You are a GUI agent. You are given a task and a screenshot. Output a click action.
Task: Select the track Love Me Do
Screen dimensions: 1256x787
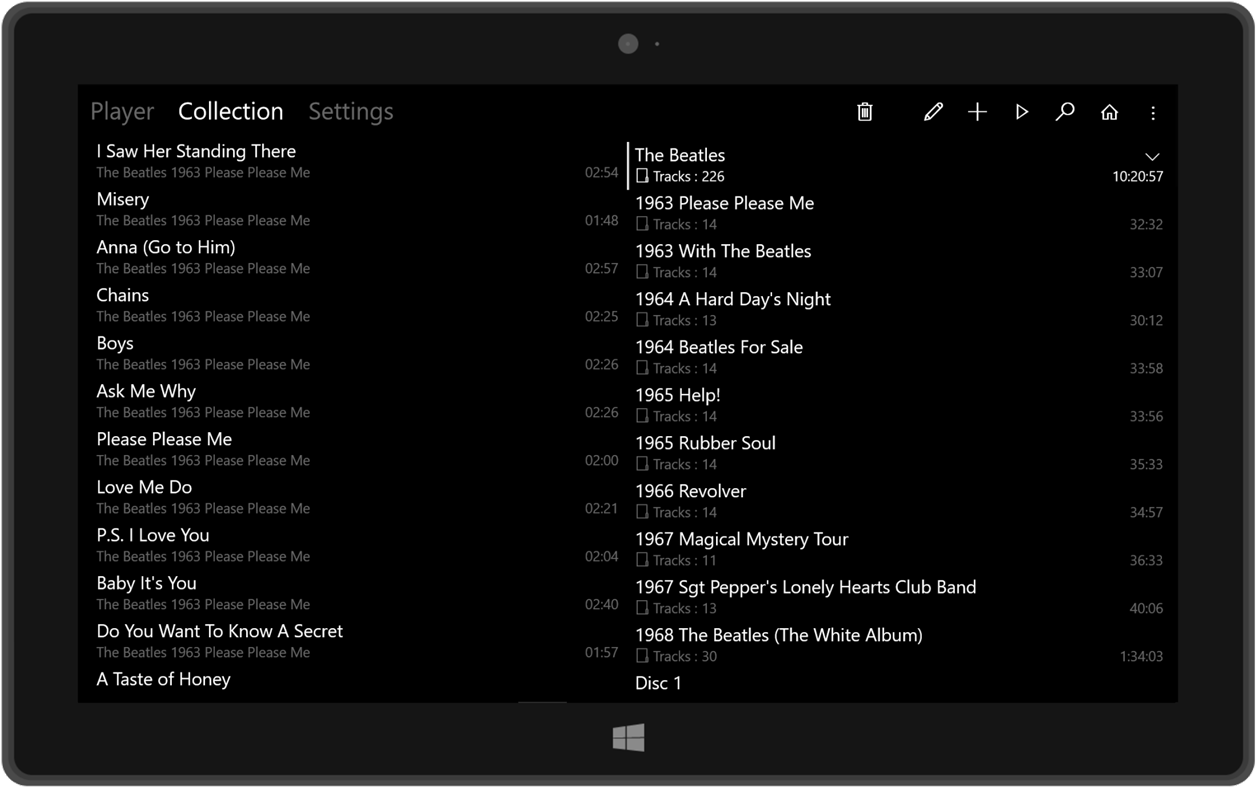point(144,487)
